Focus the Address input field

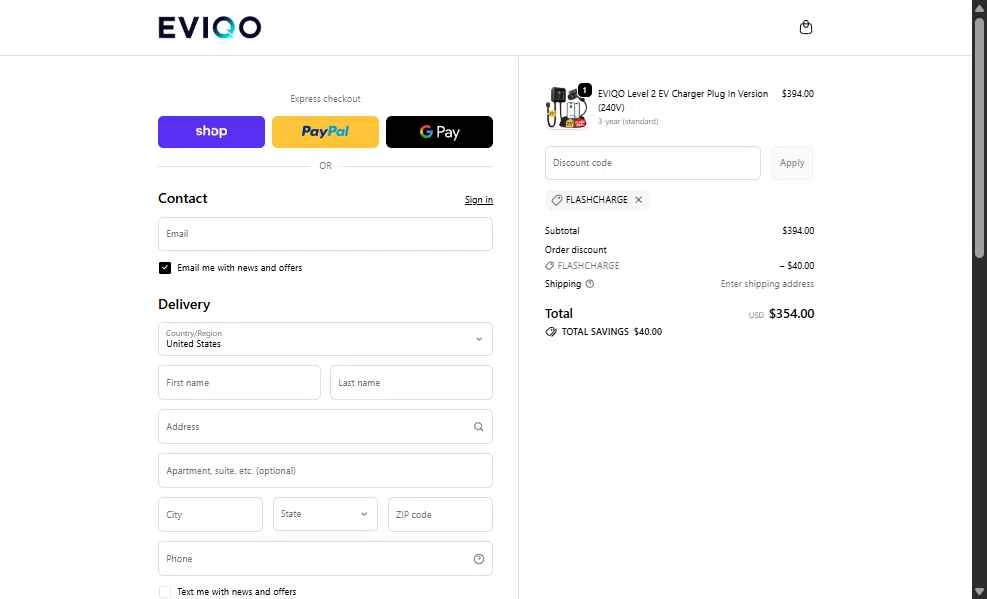(x=325, y=427)
